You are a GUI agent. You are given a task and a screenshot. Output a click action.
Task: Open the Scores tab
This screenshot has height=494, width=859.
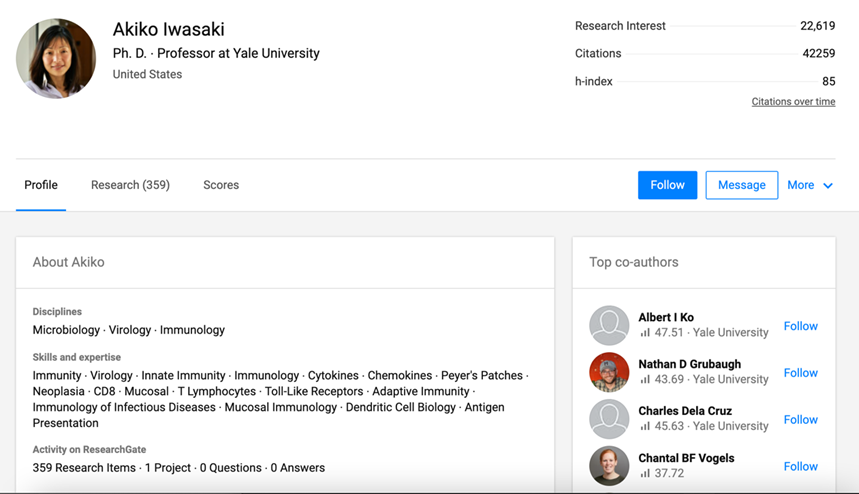click(x=221, y=185)
